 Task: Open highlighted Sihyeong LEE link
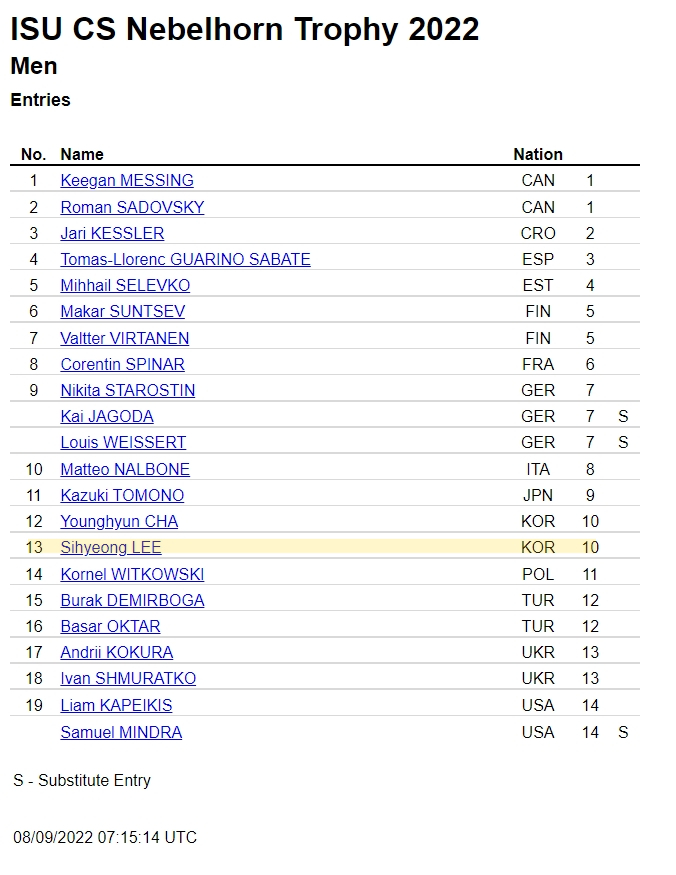(x=110, y=547)
